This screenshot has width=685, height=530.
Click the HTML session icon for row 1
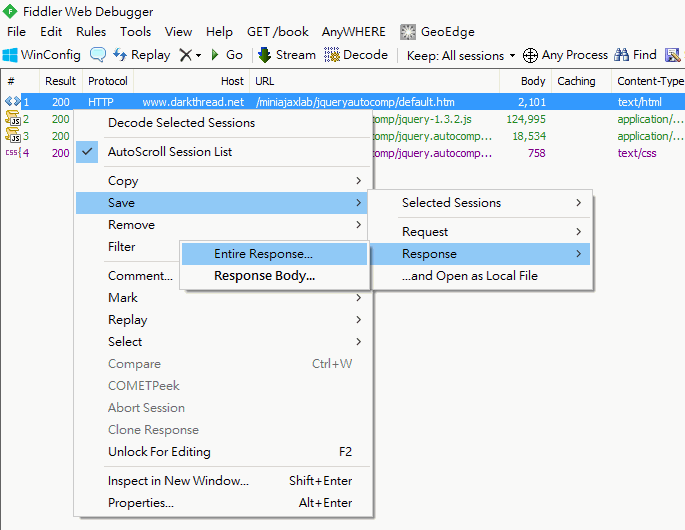(x=13, y=101)
